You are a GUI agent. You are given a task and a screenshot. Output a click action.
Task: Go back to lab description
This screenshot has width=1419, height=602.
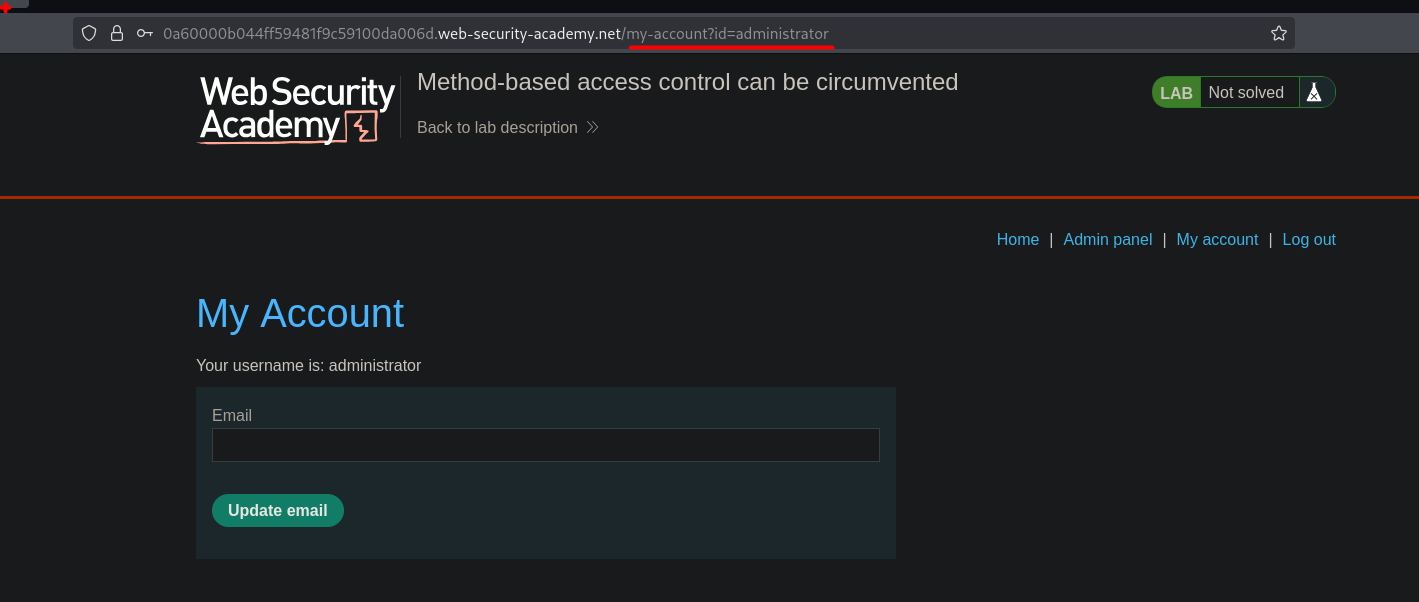tap(497, 127)
